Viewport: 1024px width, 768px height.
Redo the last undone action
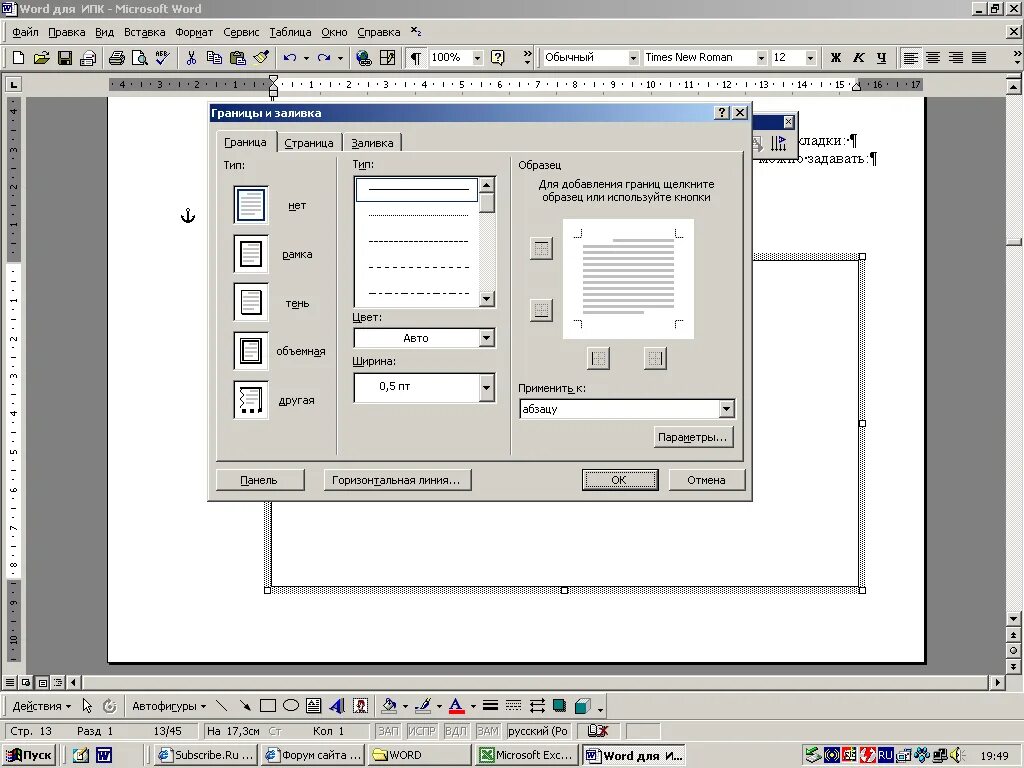323,57
